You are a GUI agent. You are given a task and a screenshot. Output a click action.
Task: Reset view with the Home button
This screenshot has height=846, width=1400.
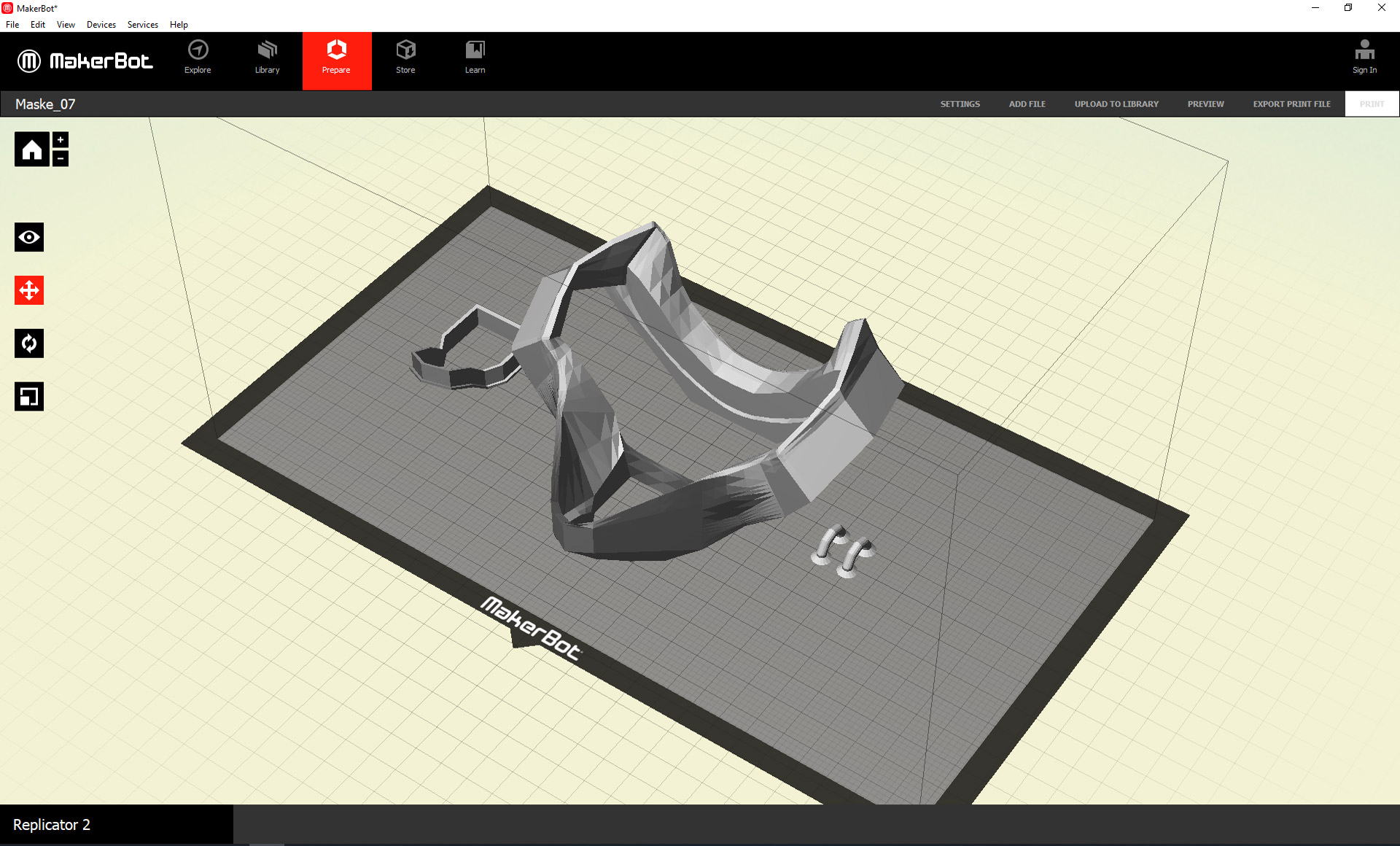click(32, 150)
